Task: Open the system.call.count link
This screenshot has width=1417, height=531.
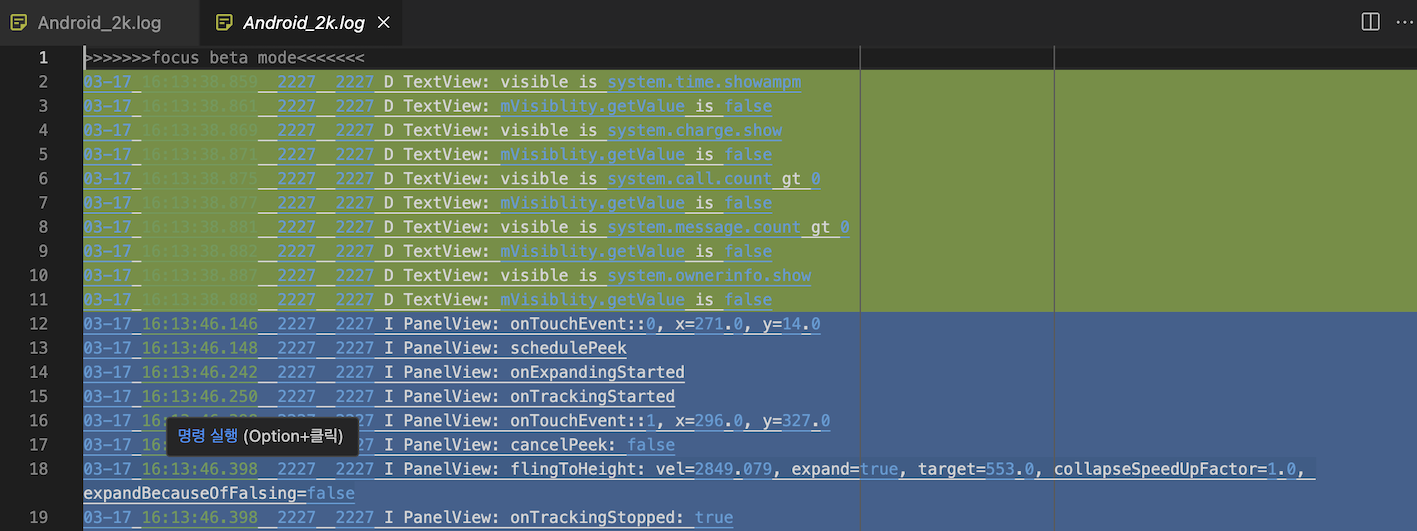Action: [x=689, y=179]
